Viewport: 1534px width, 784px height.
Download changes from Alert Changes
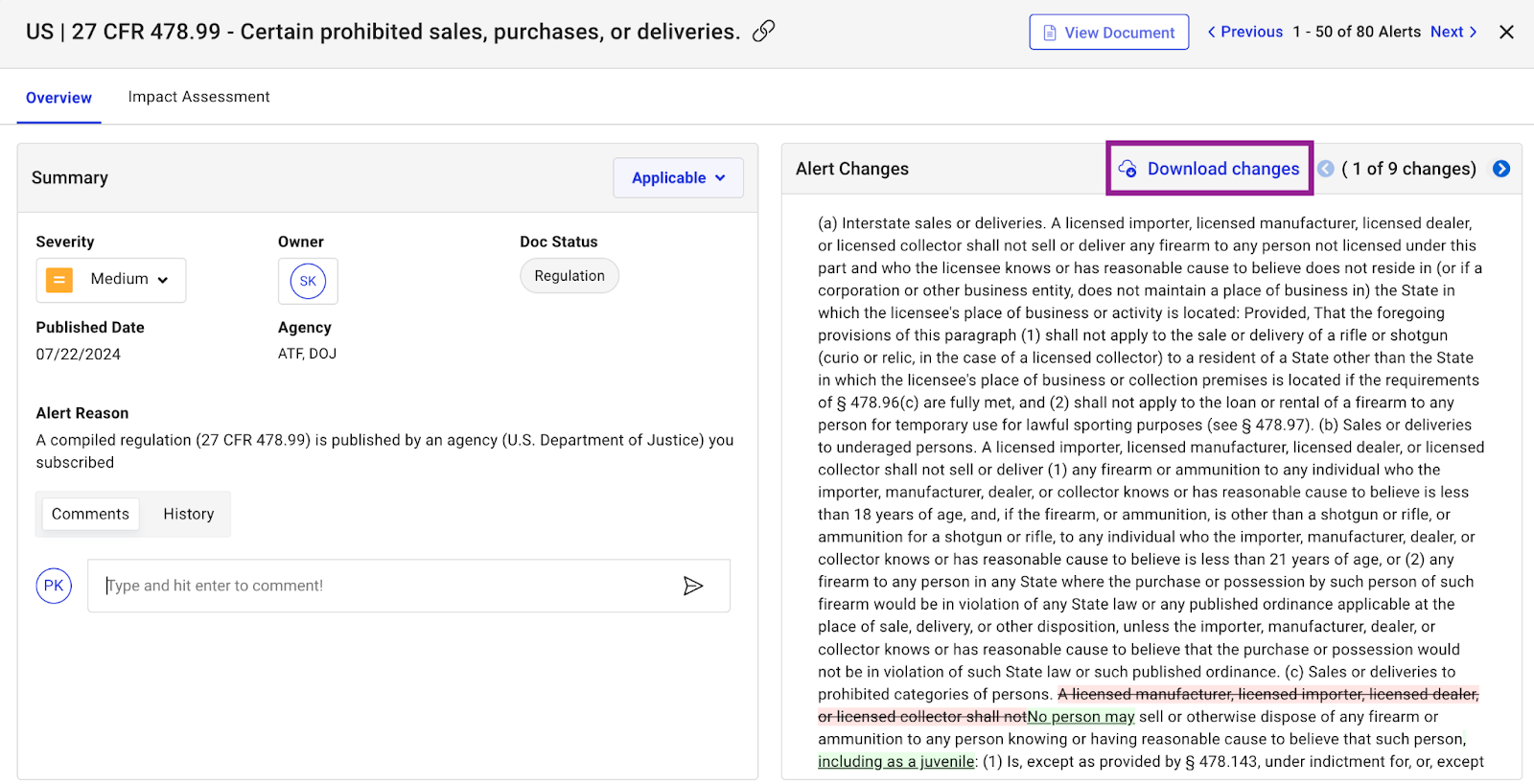tap(1209, 169)
